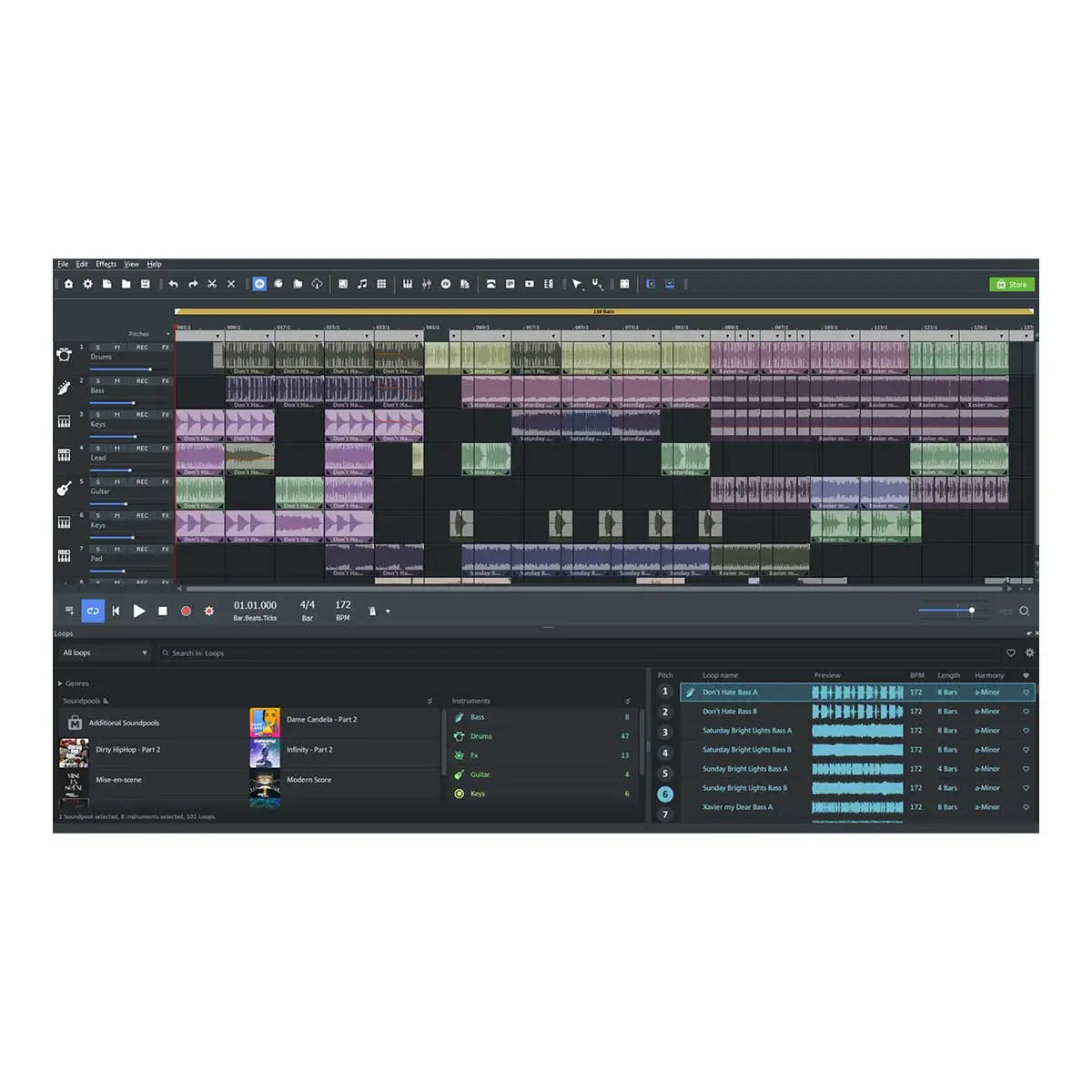The image size is (1092, 1092).
Task: Click the green Store button
Action: (x=1012, y=284)
